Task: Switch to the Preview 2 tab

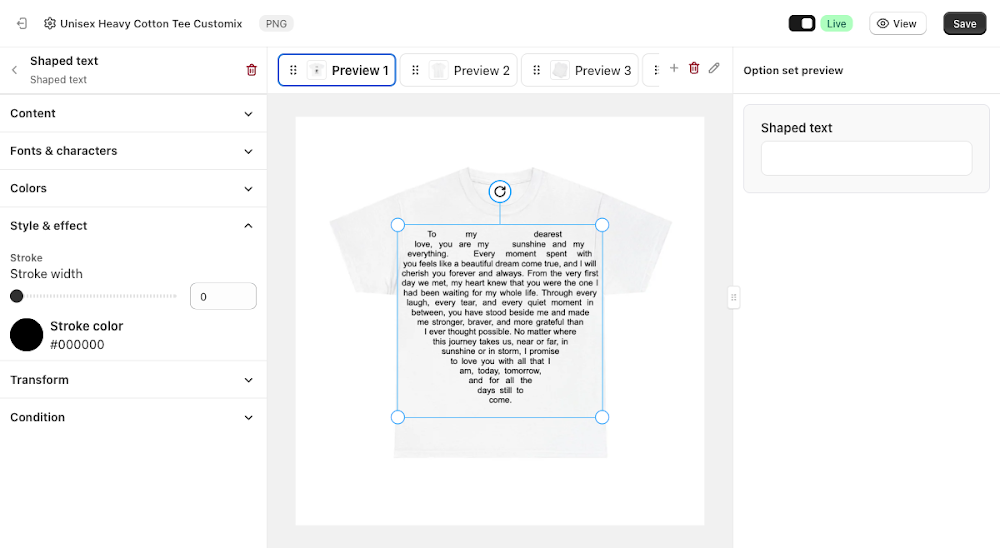Action: pyautogui.click(x=459, y=70)
